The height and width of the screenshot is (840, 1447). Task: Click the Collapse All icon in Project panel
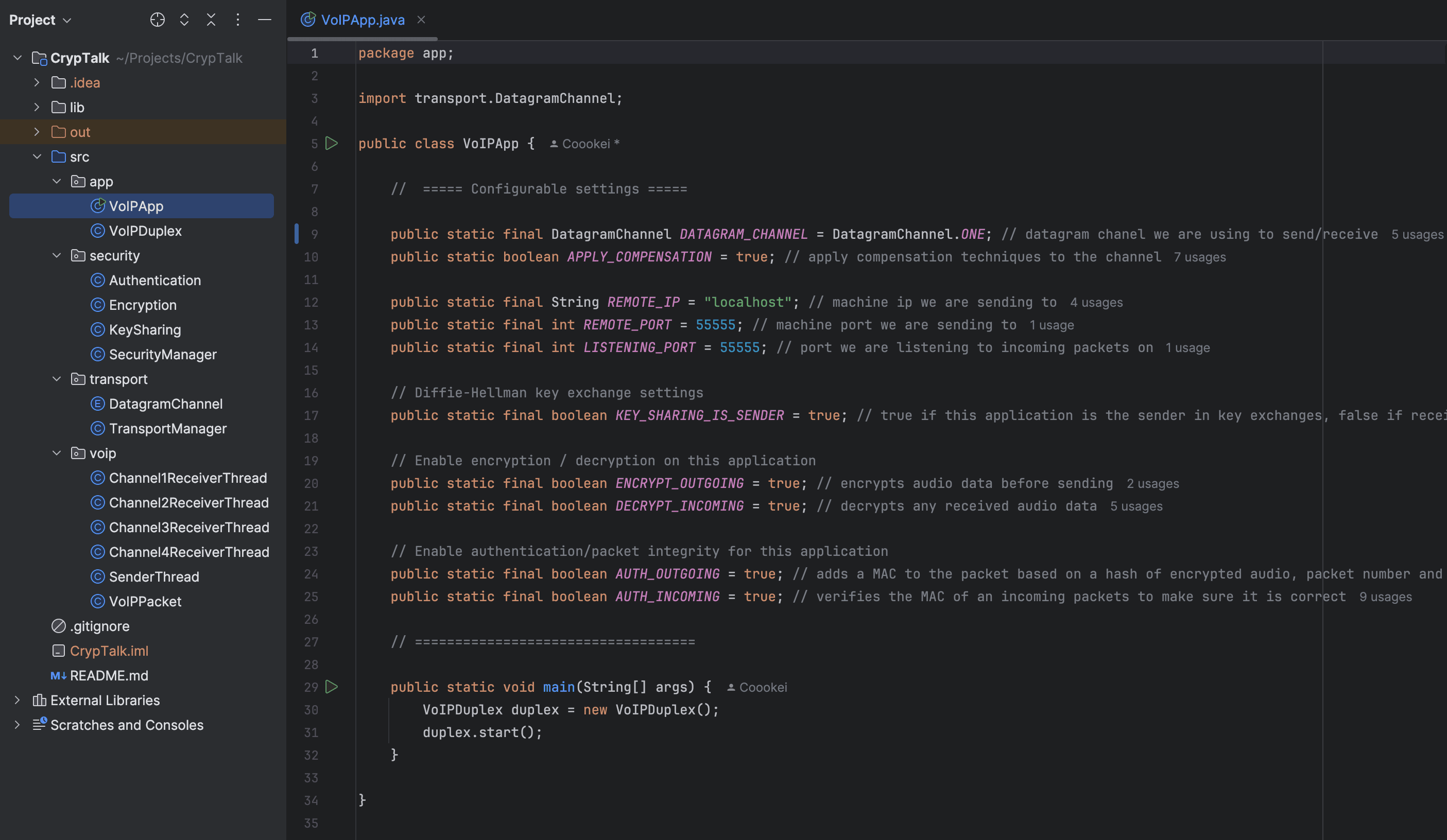click(x=211, y=20)
